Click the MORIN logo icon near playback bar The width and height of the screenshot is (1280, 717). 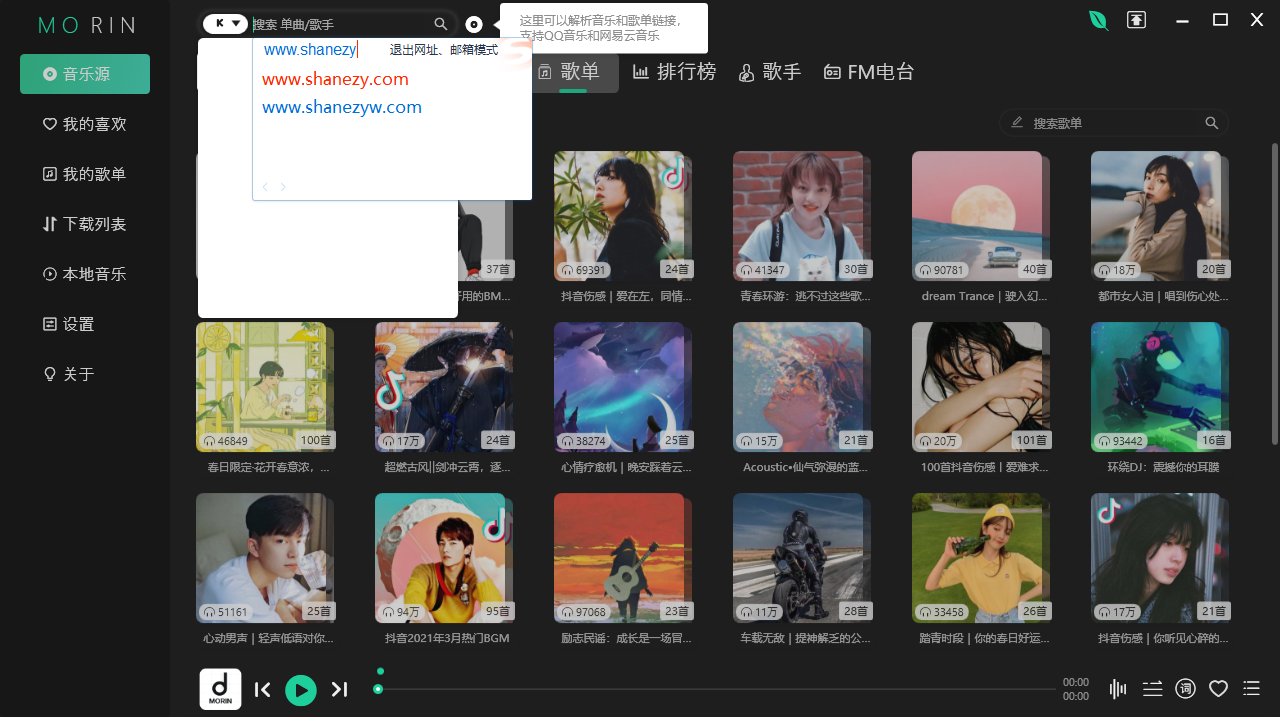[x=220, y=688]
